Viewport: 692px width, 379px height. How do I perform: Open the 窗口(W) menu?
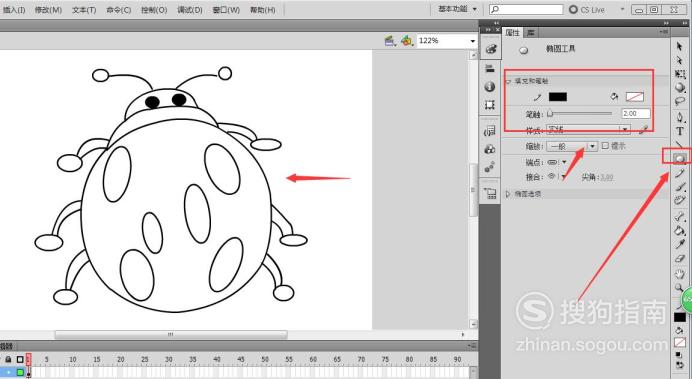click(226, 10)
